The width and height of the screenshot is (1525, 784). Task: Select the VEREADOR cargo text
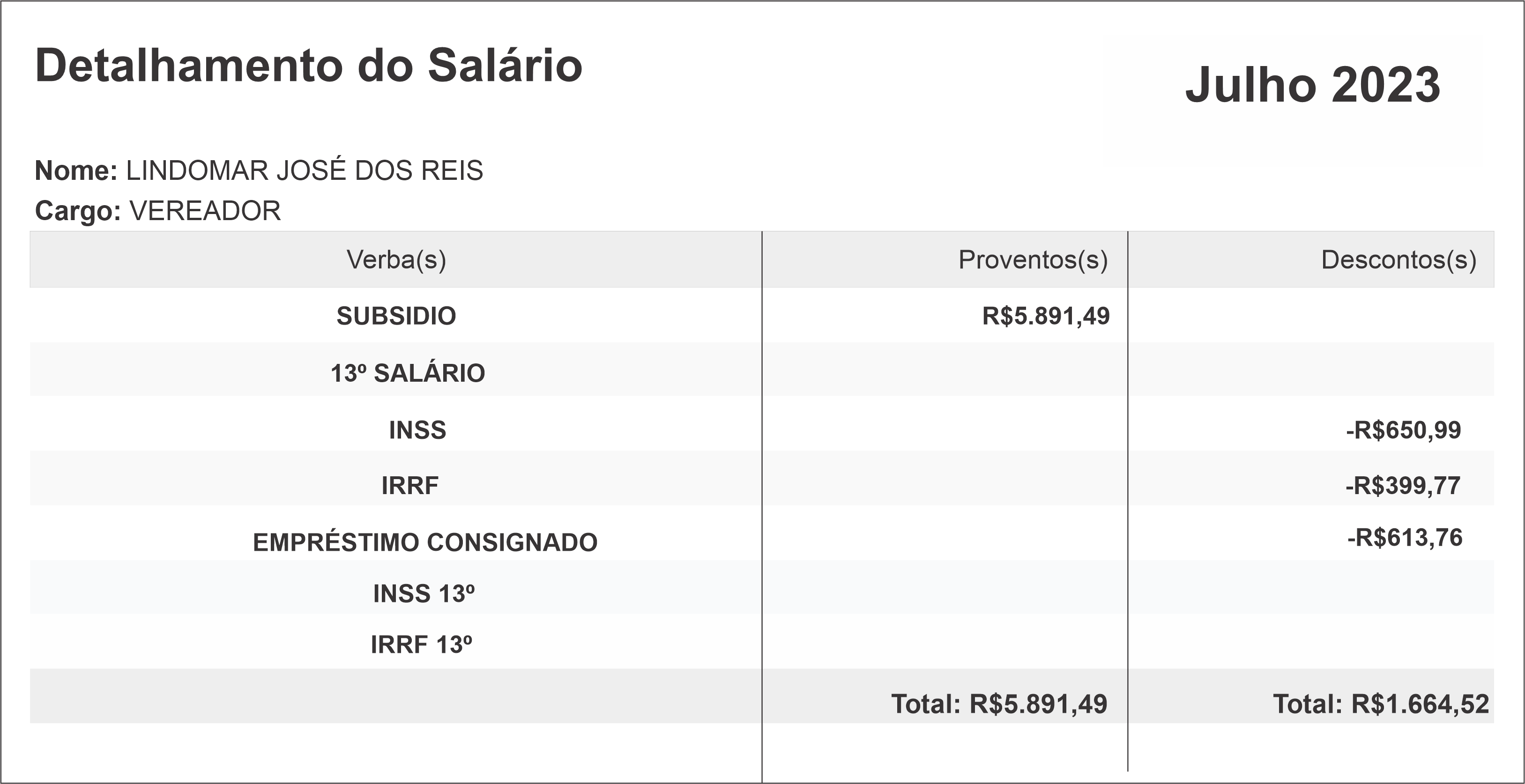(x=205, y=211)
